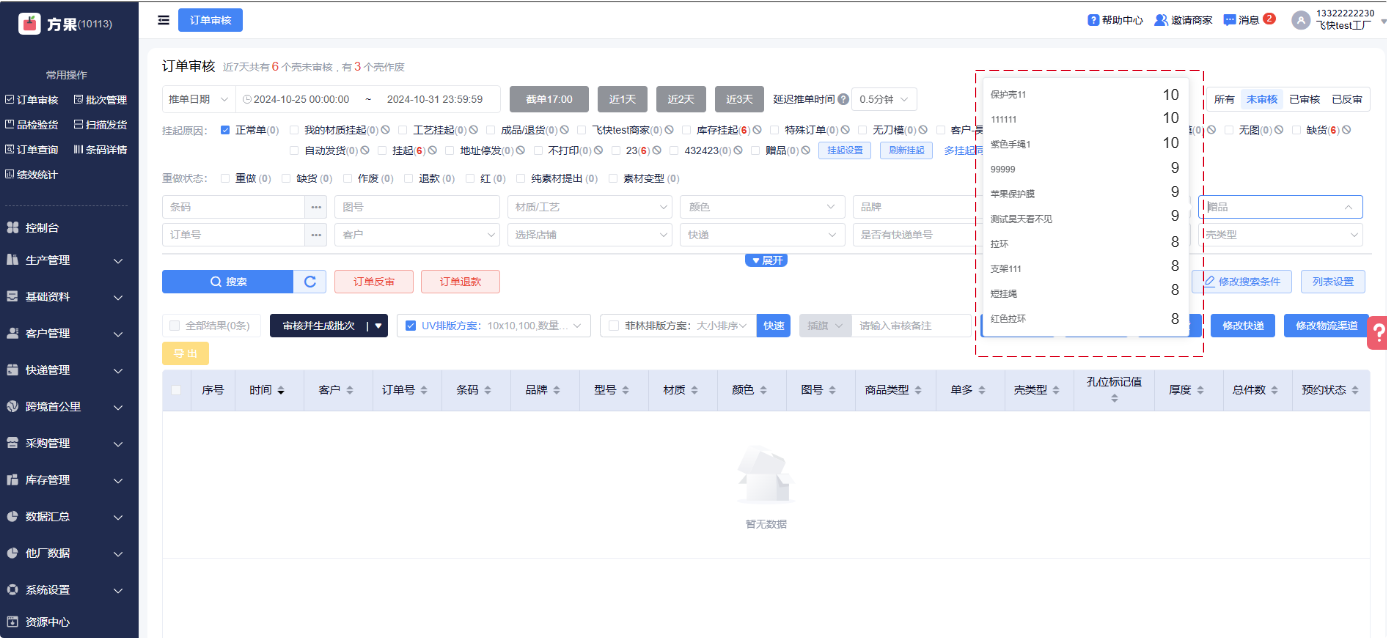Image resolution: width=1387 pixels, height=638 pixels.
Task: Open 扫描发货 shortcut in sidebar
Action: [100, 125]
